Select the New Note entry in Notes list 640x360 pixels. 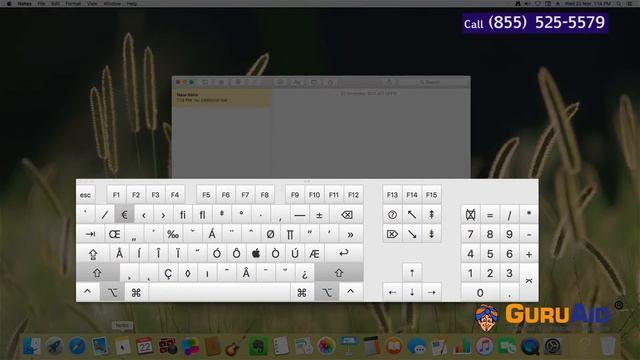[222, 98]
